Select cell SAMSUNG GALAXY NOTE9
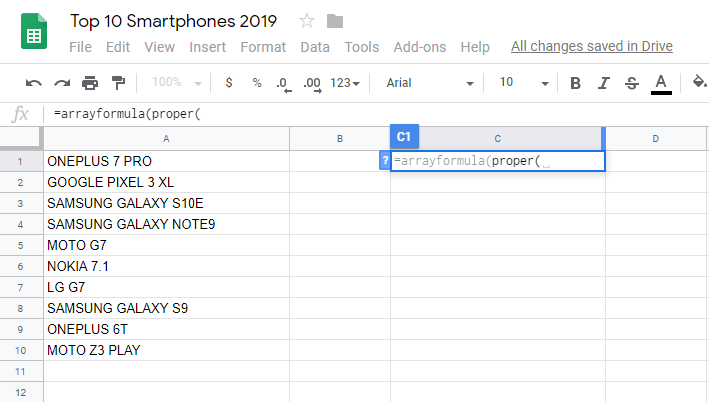This screenshot has height=402, width=709. 166,224
